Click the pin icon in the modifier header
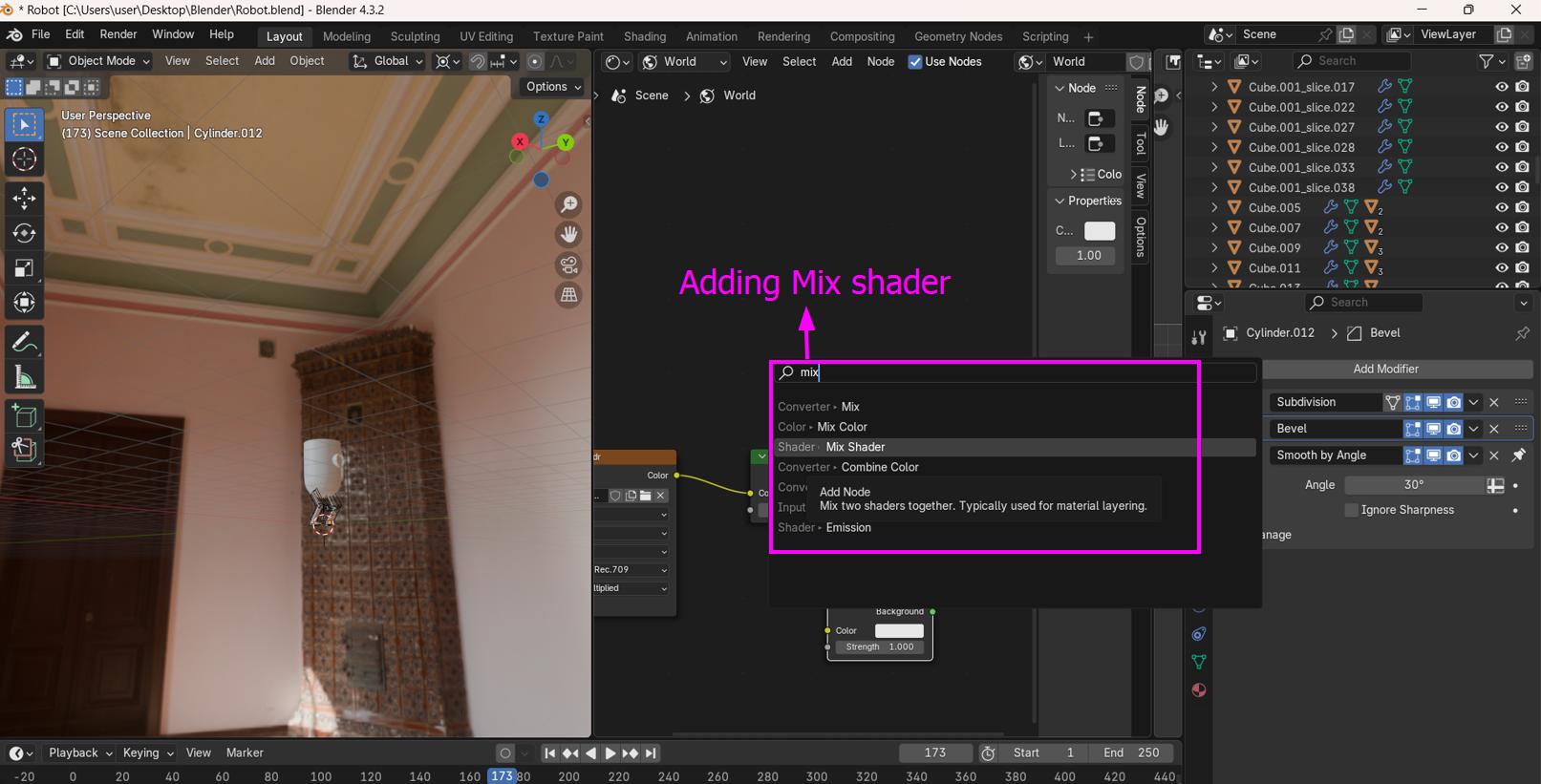Image resolution: width=1541 pixels, height=784 pixels. [x=1522, y=333]
